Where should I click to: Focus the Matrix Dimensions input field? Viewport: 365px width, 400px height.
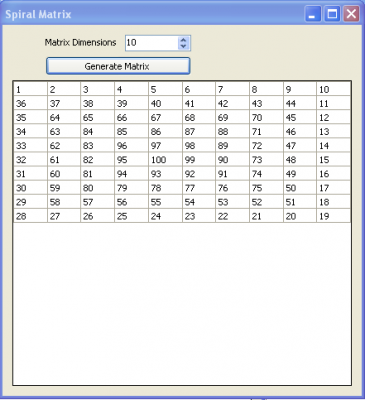[152, 43]
